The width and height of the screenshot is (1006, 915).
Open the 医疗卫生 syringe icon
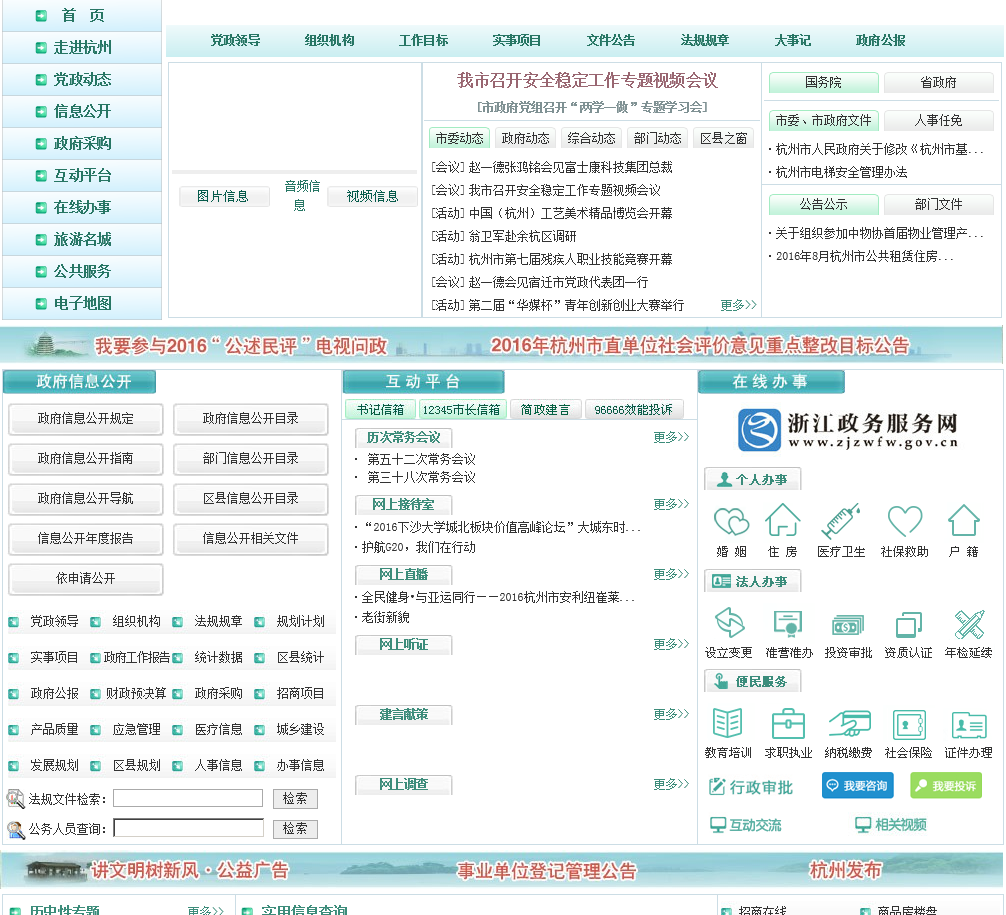840,521
